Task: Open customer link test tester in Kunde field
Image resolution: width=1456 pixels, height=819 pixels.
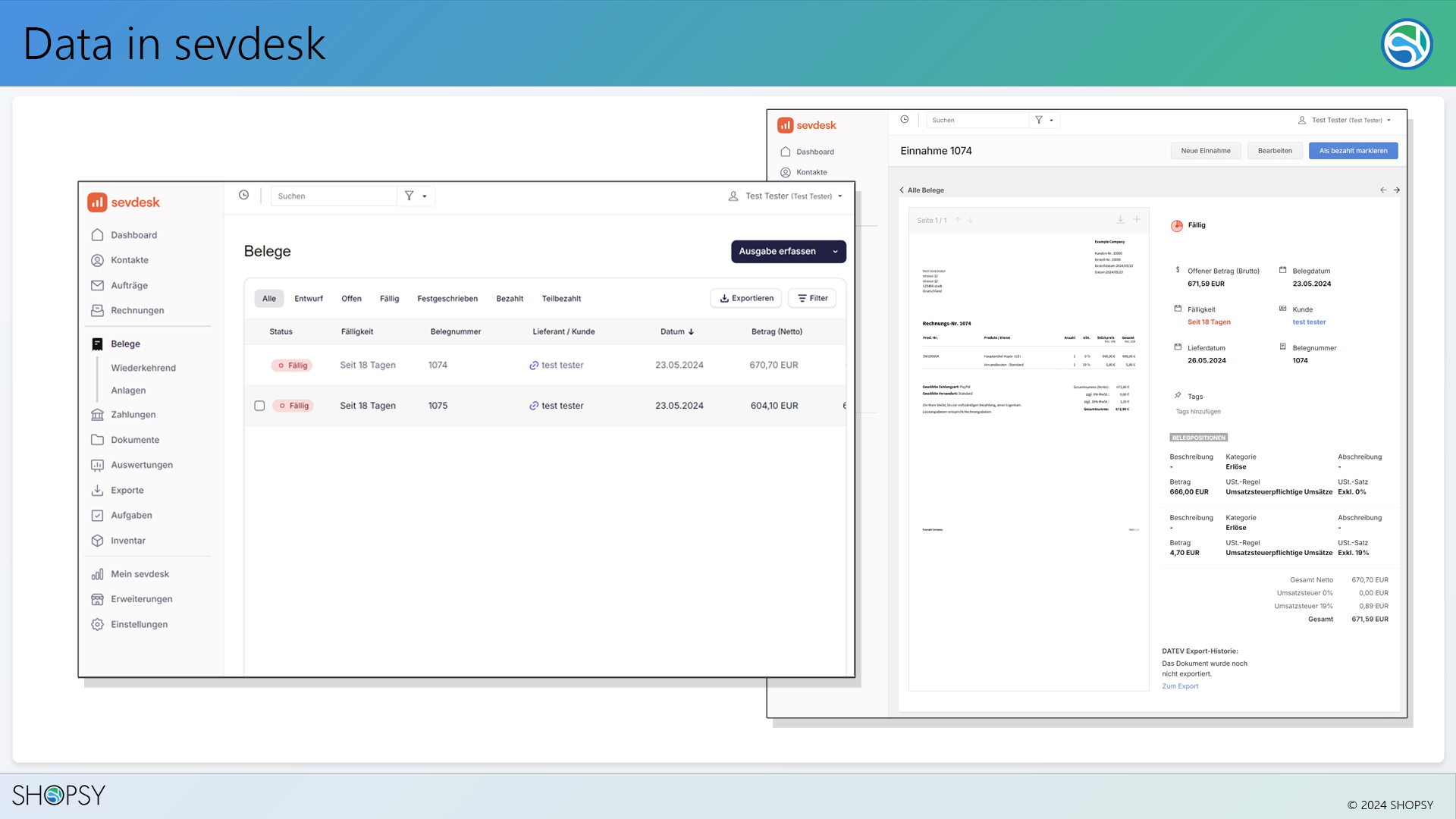Action: [1309, 322]
